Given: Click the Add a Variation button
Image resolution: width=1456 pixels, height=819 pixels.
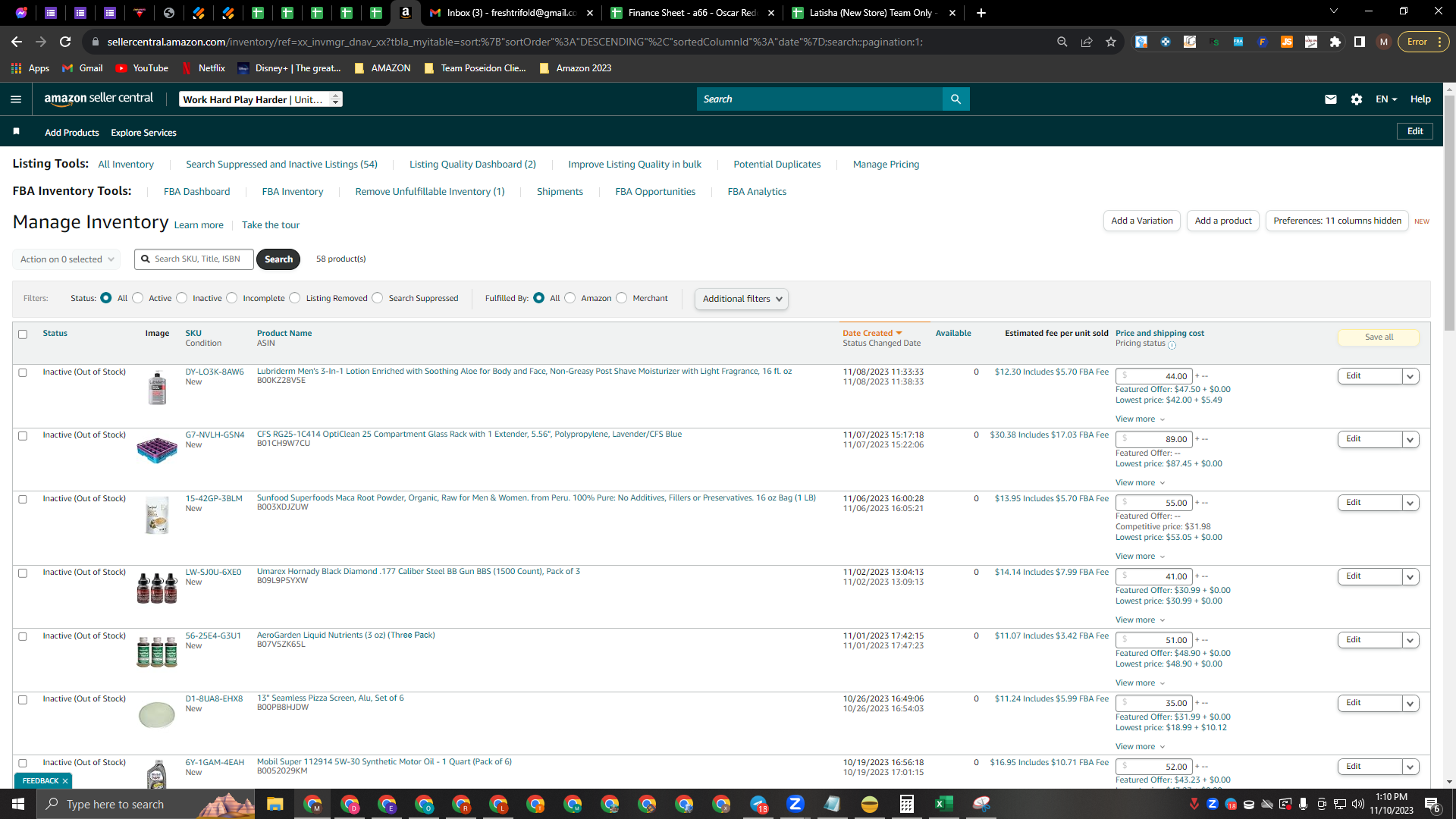Looking at the screenshot, I should [1142, 221].
